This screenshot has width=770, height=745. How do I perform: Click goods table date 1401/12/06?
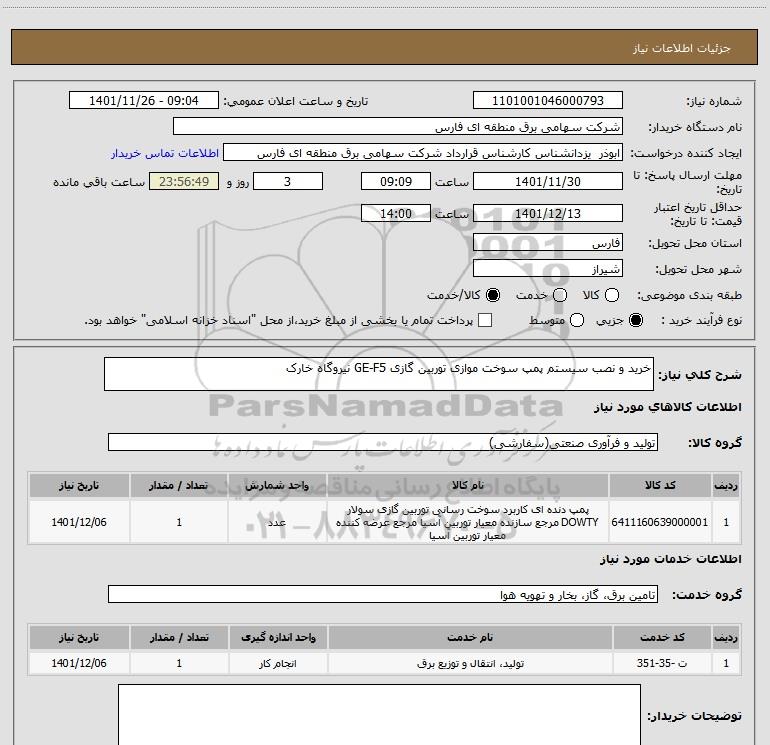pyautogui.click(x=79, y=522)
